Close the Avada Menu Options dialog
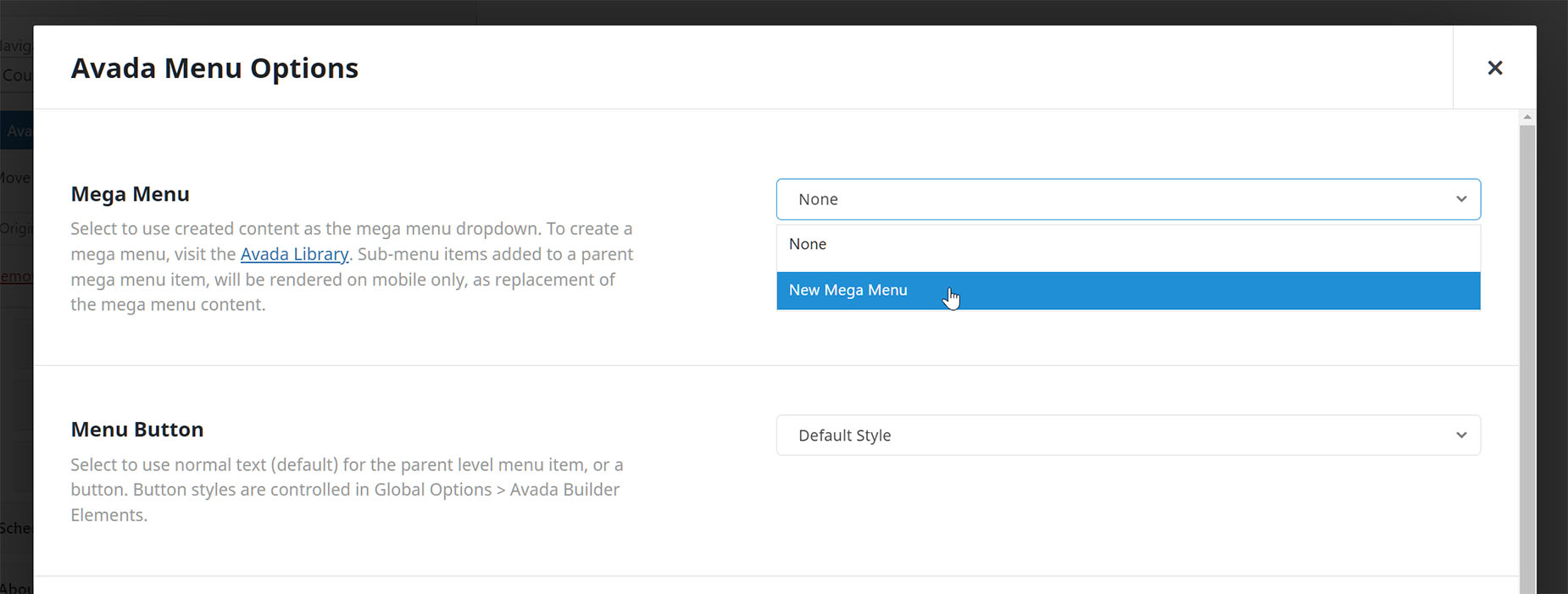 [1494, 68]
